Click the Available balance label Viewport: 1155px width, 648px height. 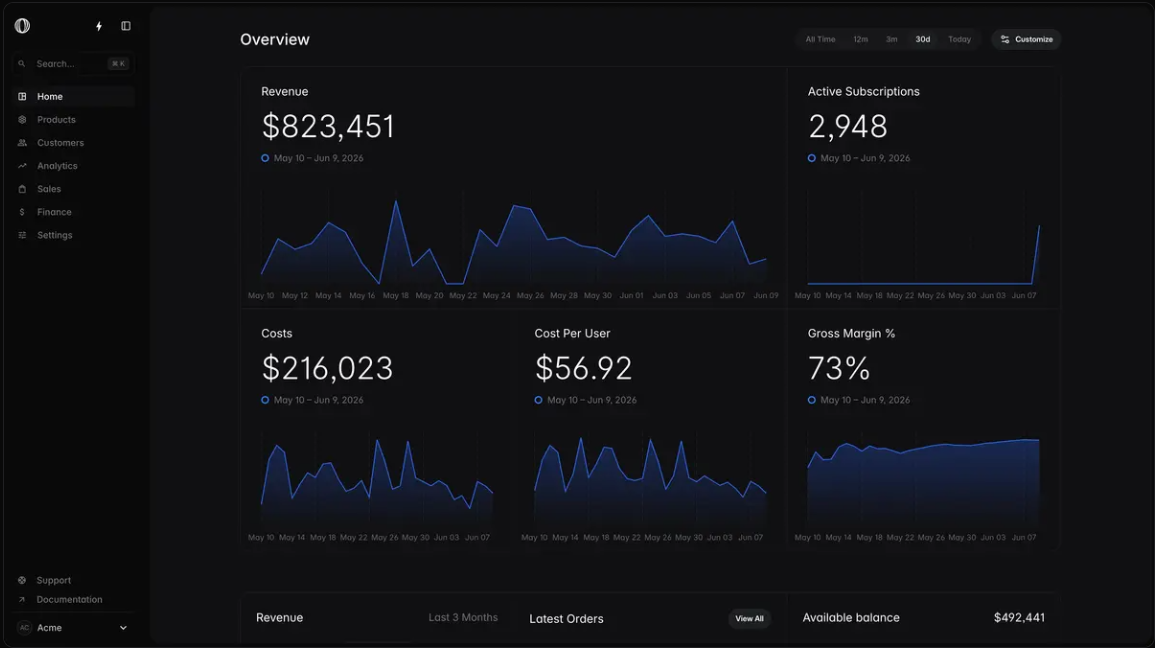851,618
